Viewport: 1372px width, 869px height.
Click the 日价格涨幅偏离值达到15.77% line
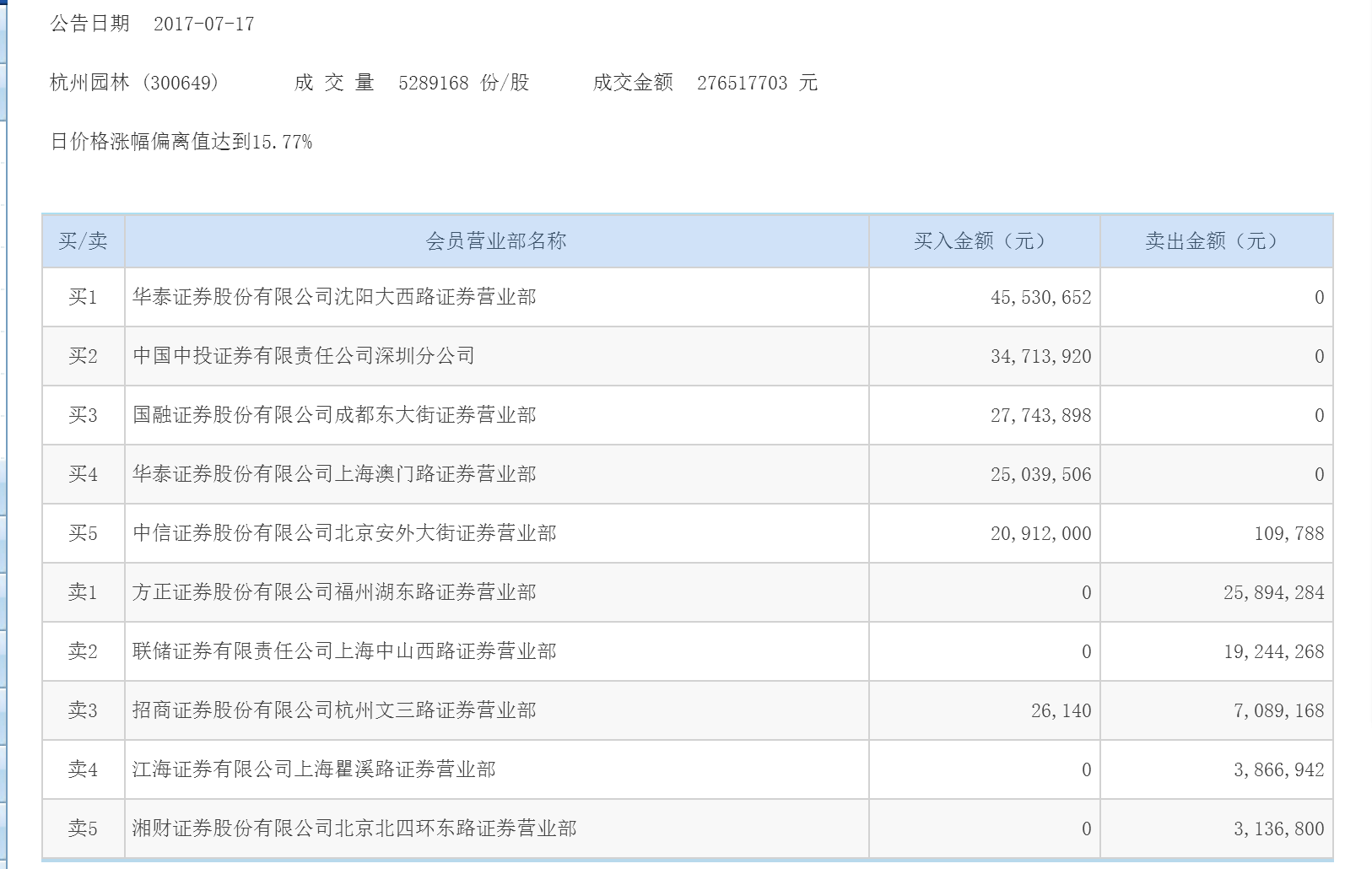coord(181,142)
